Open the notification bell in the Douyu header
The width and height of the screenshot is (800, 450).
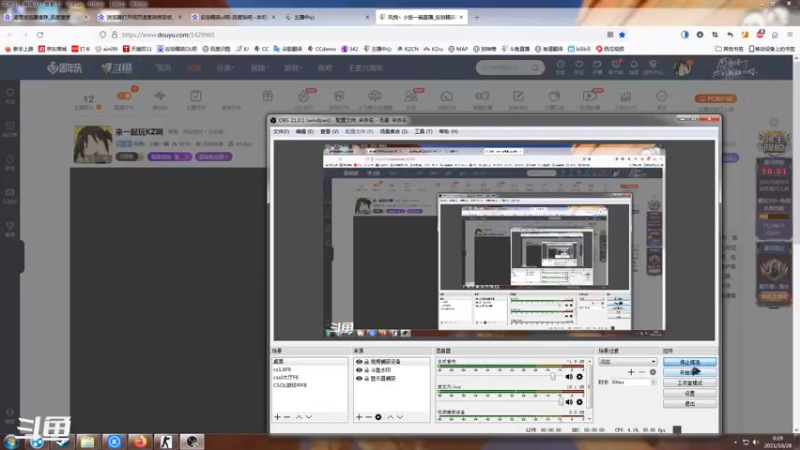634,65
